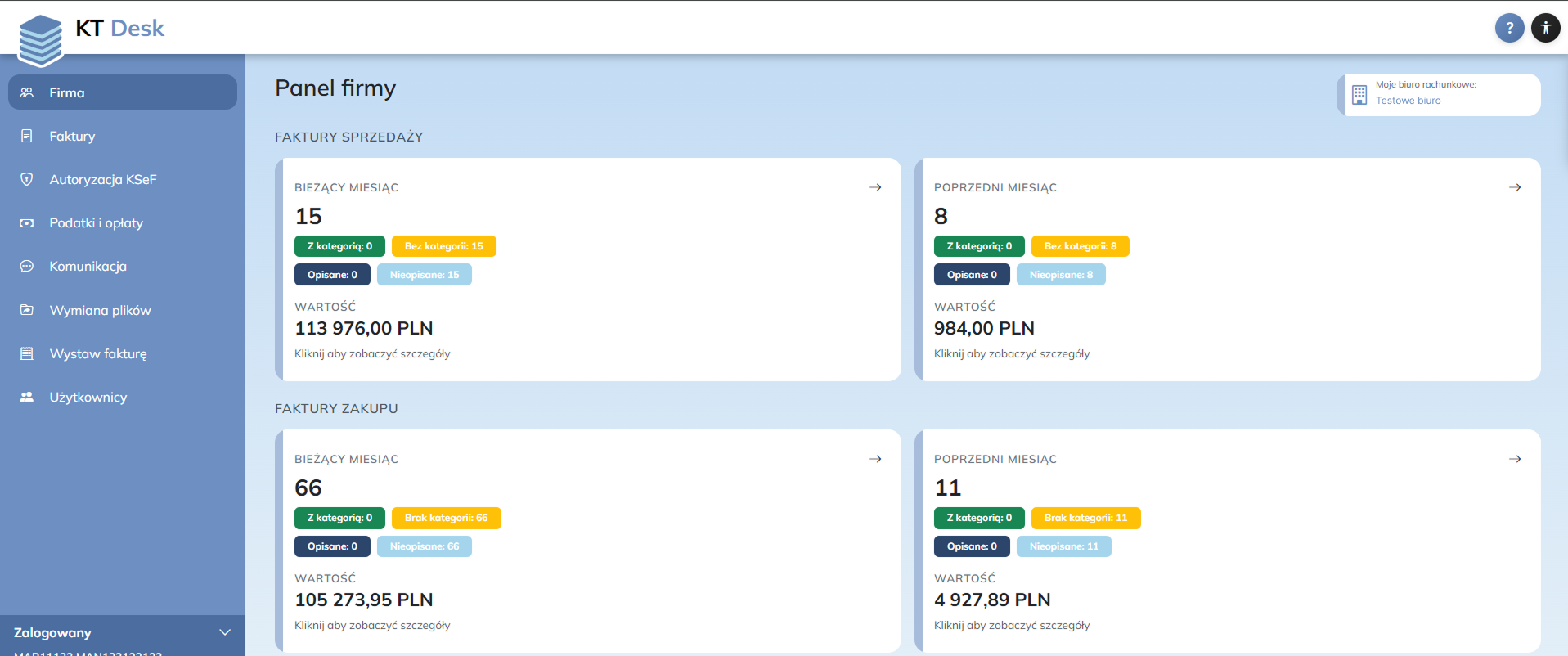The width and height of the screenshot is (1568, 656).
Task: Click 'Z kategorią: 0' badge in purchases previous month
Action: coord(979,518)
